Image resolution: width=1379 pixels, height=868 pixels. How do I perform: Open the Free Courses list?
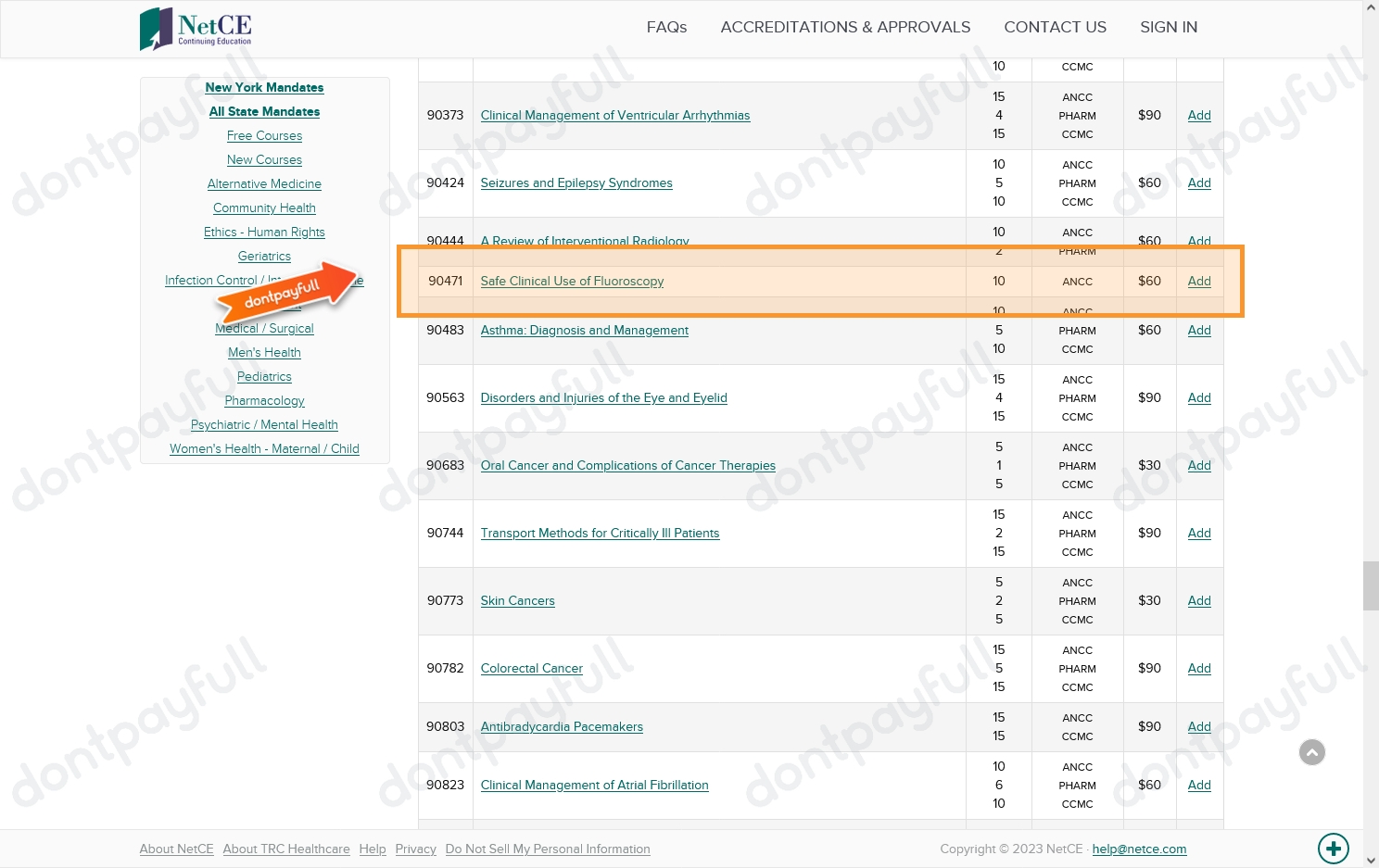264,135
